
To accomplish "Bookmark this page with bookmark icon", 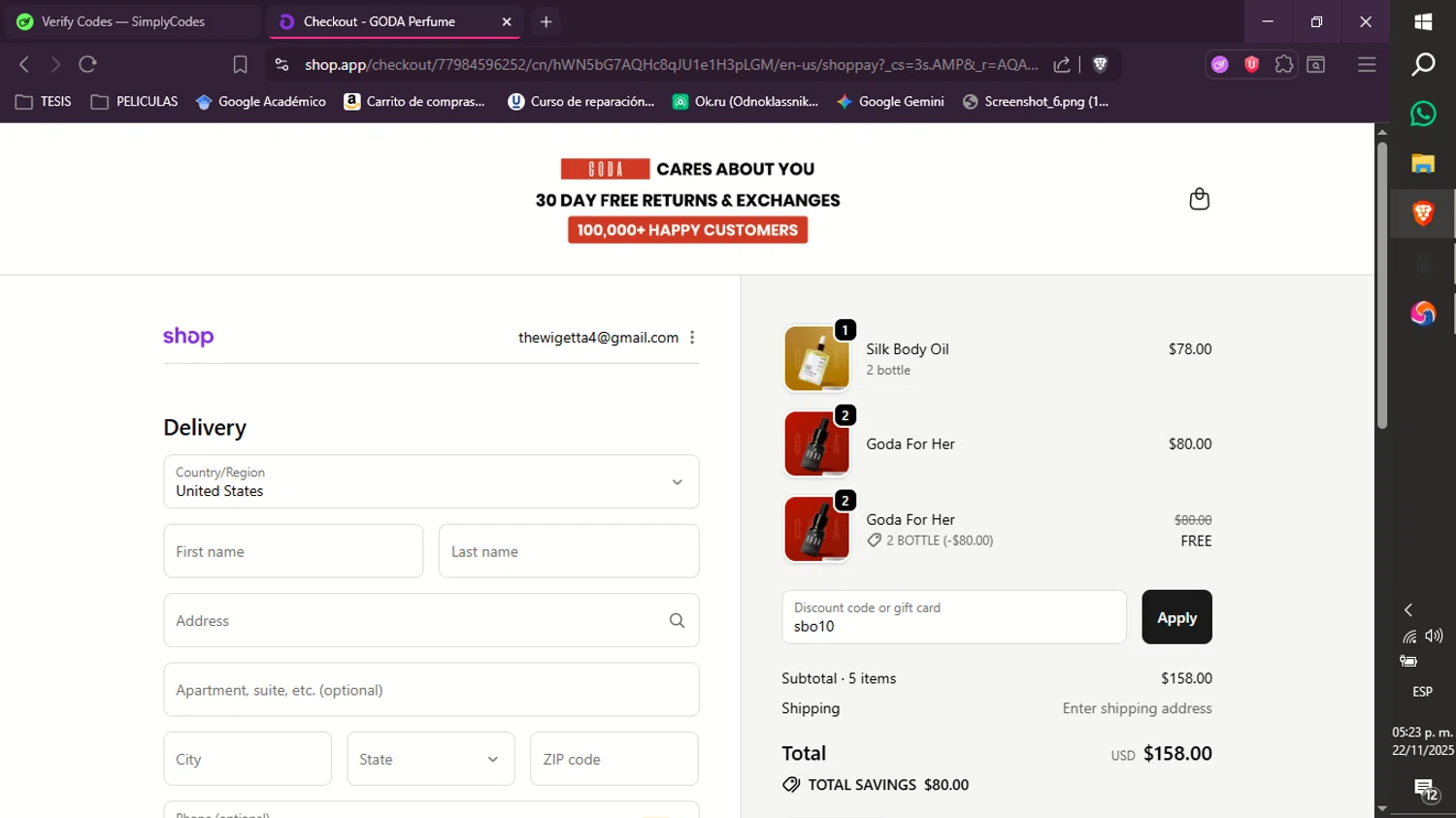I will tap(240, 64).
